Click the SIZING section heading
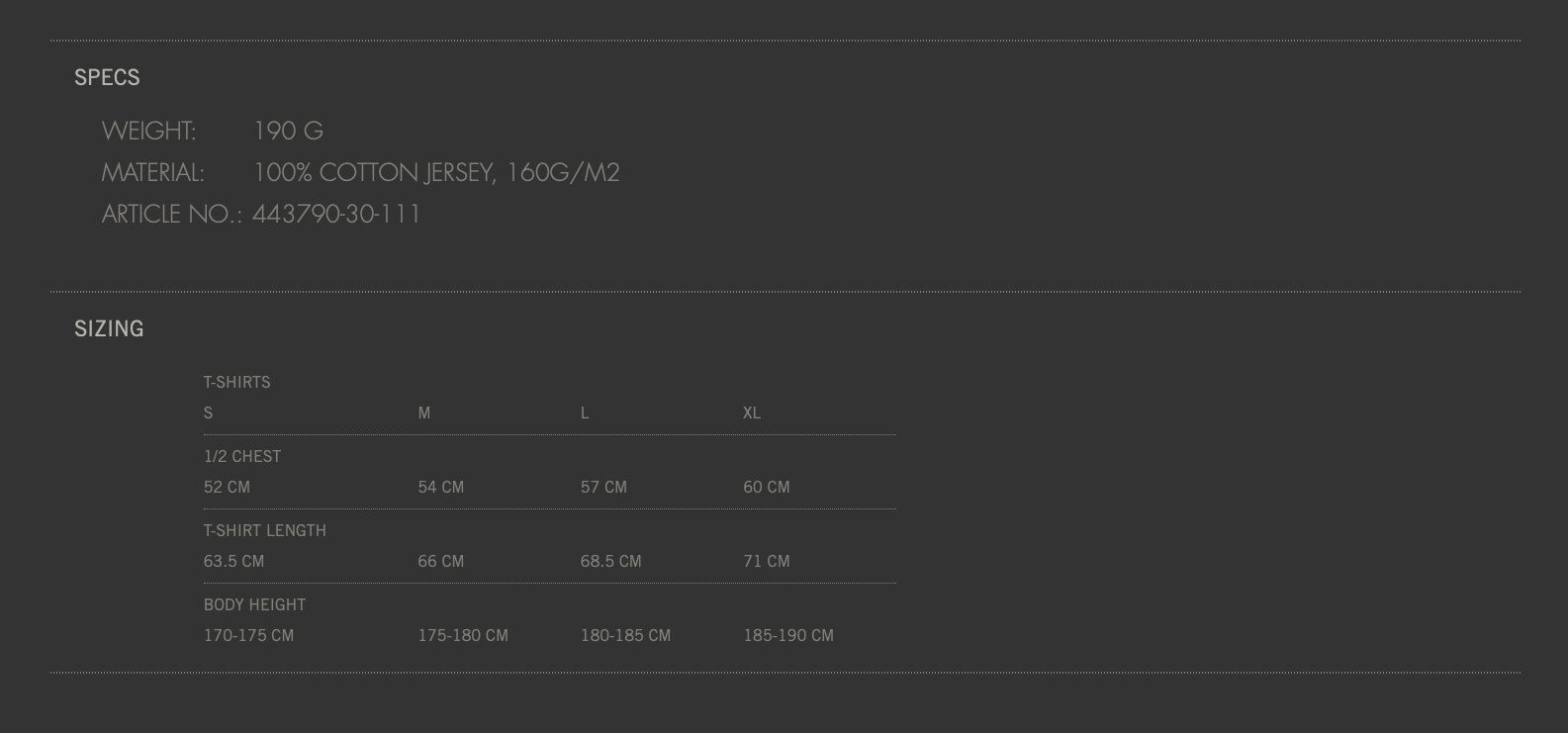 (109, 328)
